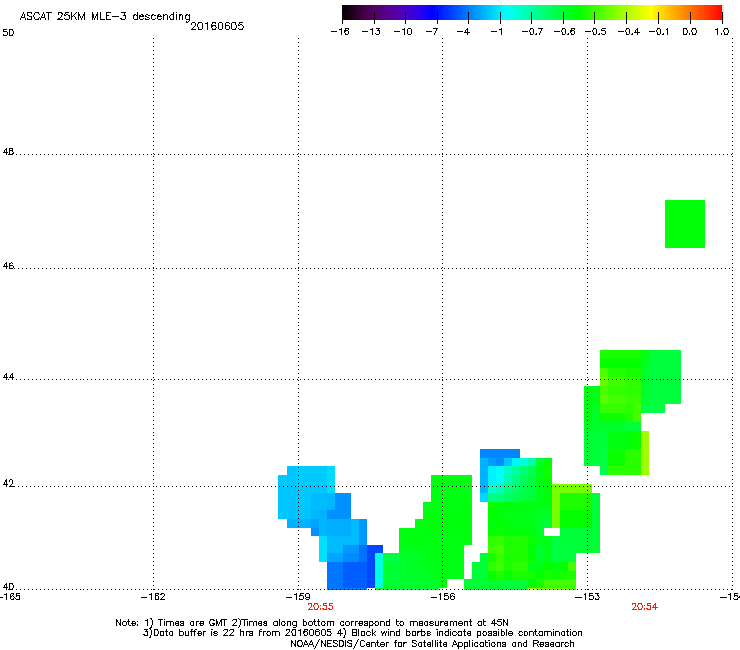Click the -159 longitude label
Image resolution: width=740 pixels, height=650 pixels.
coord(298,597)
